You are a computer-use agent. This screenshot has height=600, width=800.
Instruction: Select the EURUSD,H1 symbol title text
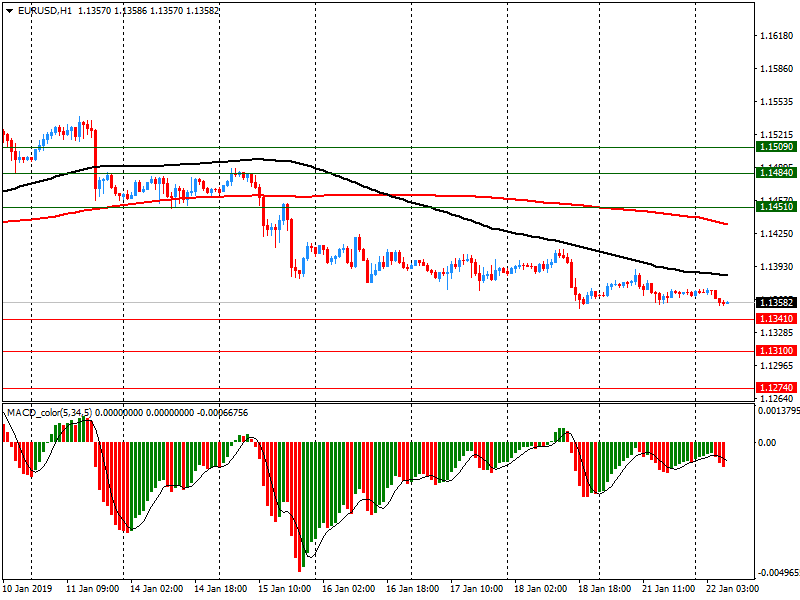(x=45, y=11)
